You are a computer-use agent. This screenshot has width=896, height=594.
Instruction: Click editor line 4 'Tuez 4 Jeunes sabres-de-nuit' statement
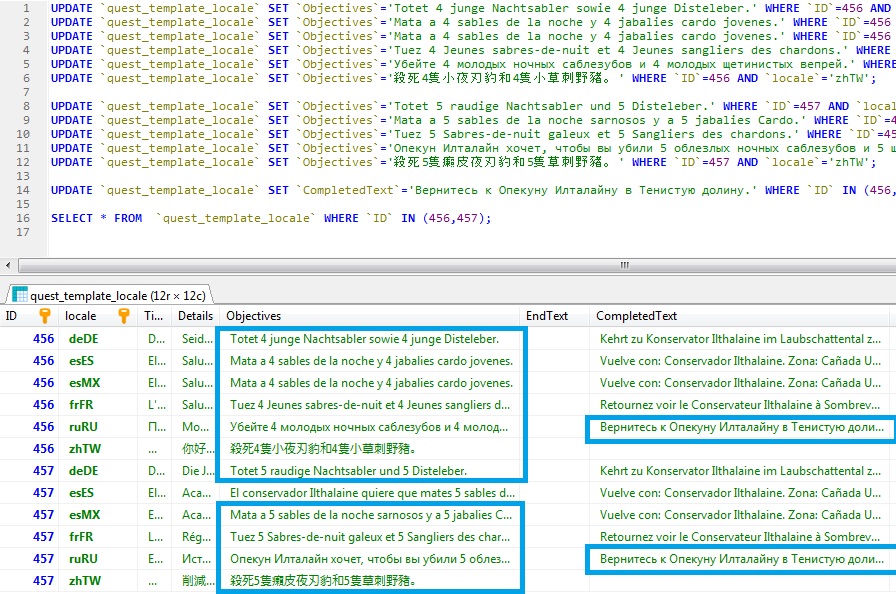(x=473, y=50)
